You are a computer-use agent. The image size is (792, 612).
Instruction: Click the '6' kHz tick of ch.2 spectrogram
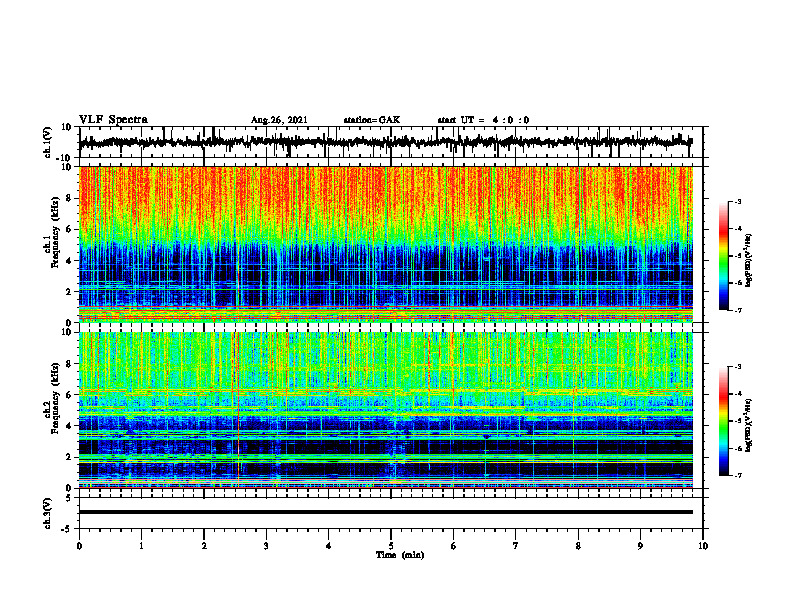click(x=70, y=394)
